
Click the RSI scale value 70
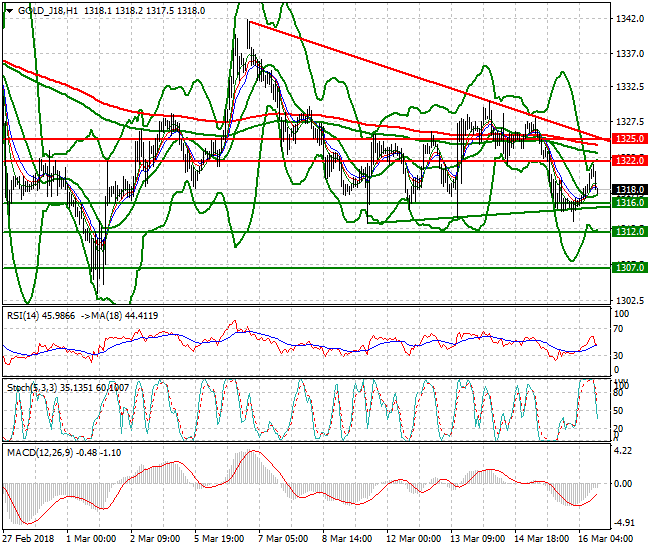coord(618,329)
